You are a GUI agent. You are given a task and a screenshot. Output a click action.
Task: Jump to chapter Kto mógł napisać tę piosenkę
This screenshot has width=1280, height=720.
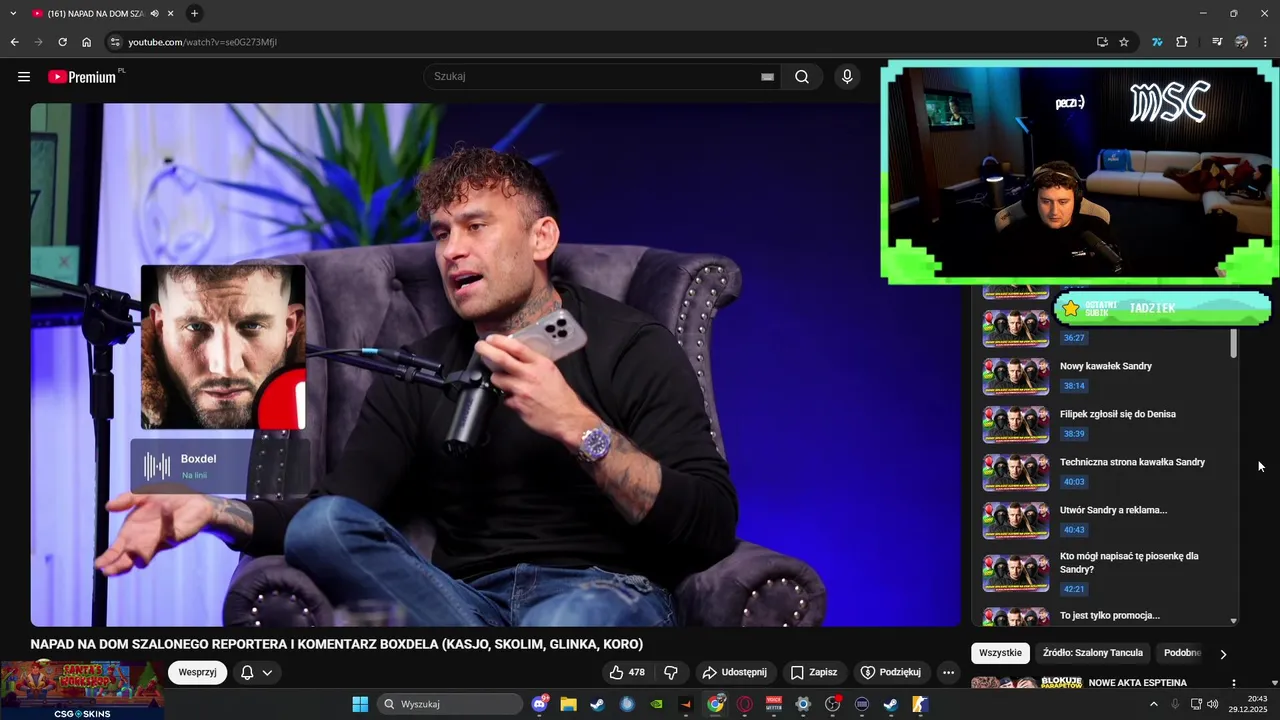[x=1129, y=562]
